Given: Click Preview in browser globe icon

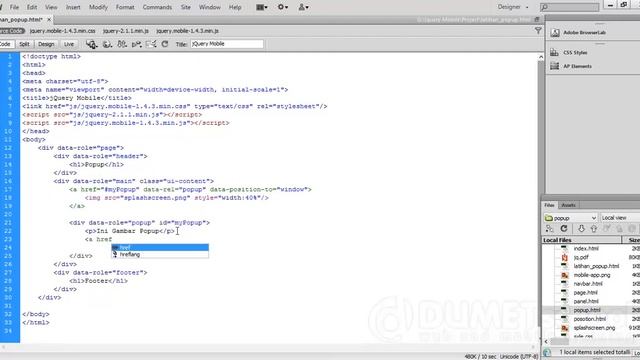Looking at the screenshot, I should point(107,44).
